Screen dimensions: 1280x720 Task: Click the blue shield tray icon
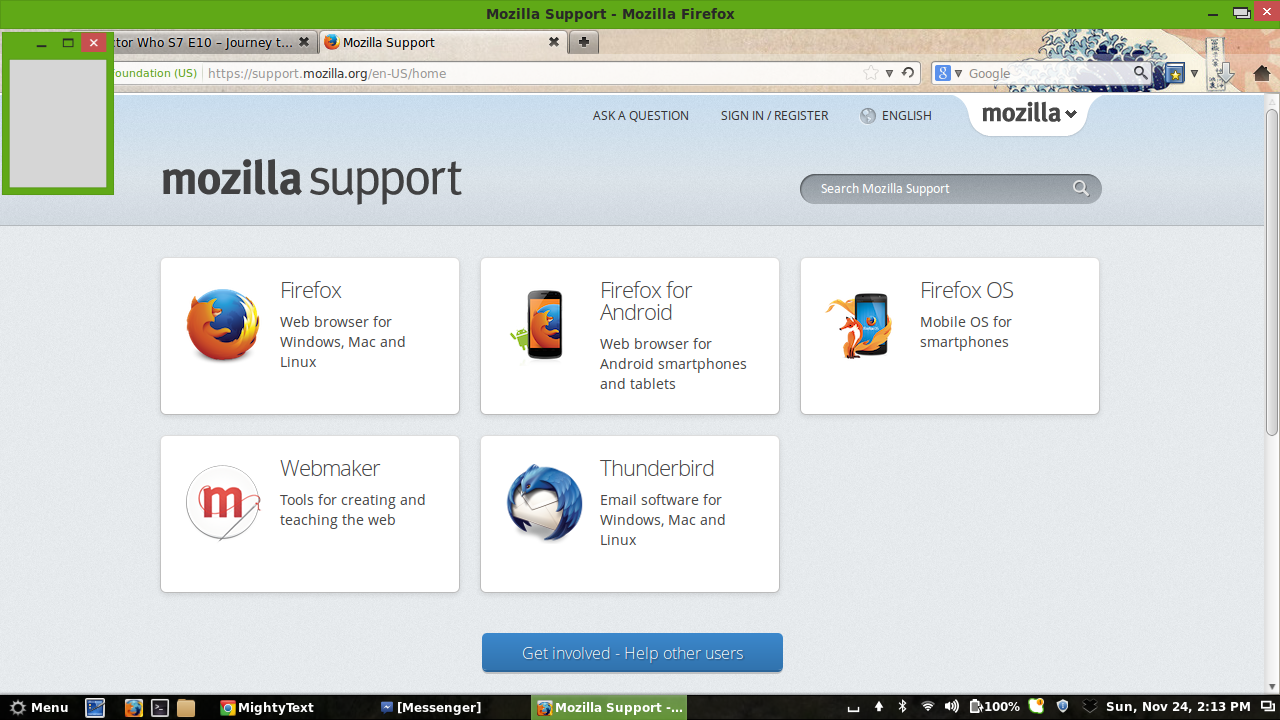pos(1063,707)
